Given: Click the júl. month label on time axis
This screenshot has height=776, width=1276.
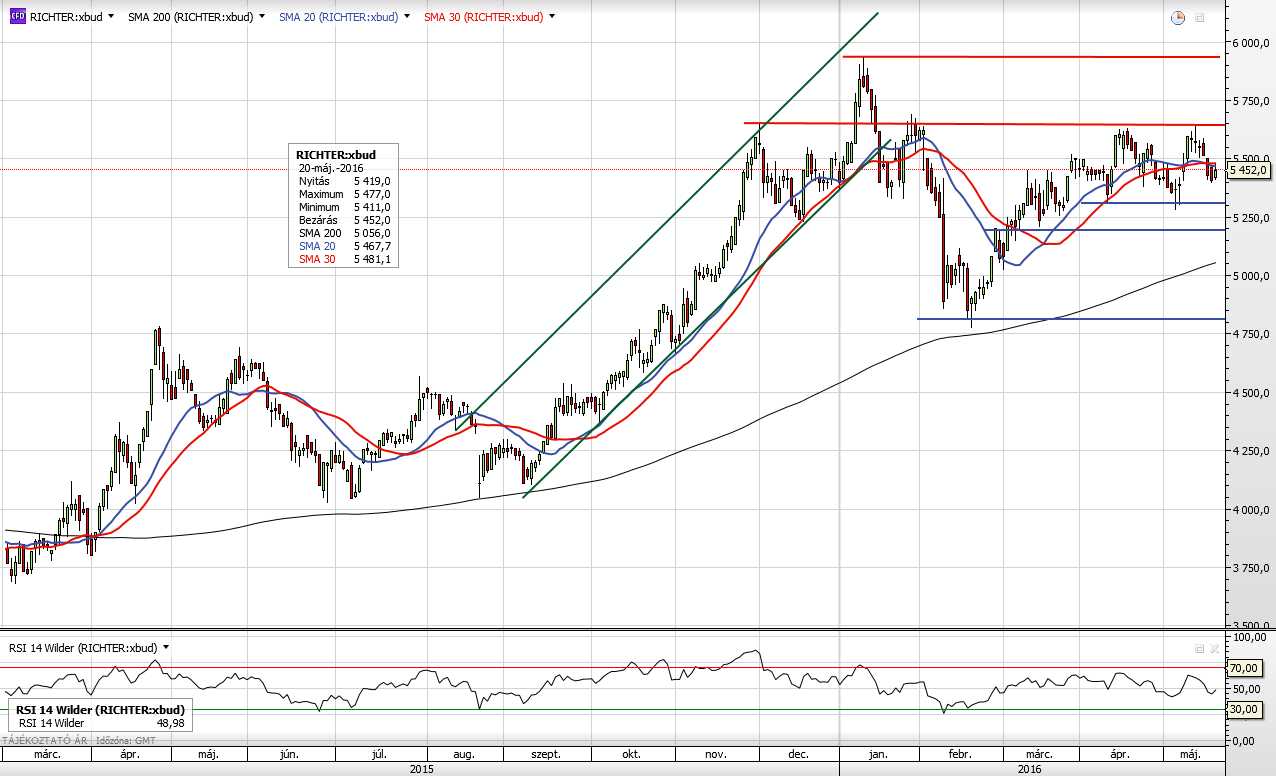Looking at the screenshot, I should (x=380, y=755).
